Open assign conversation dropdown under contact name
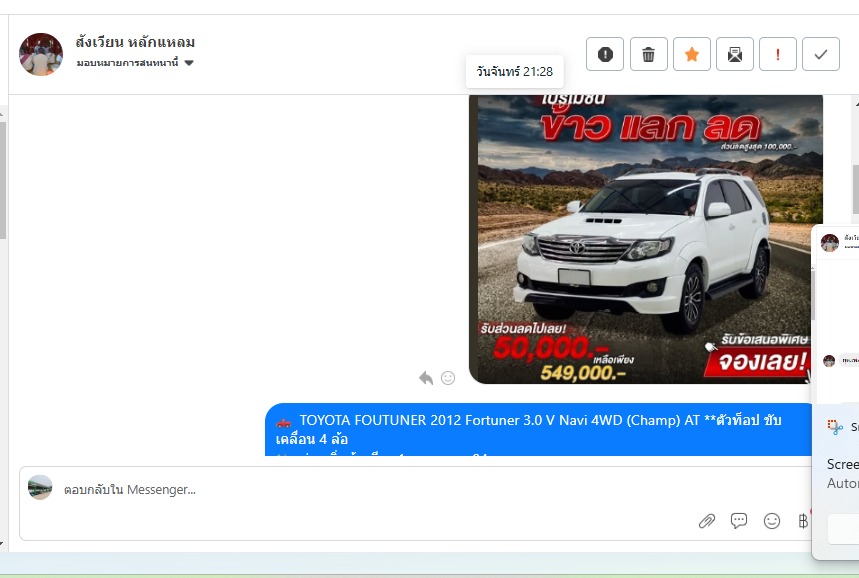Viewport: 859px width, 578px height. pyautogui.click(x=135, y=63)
